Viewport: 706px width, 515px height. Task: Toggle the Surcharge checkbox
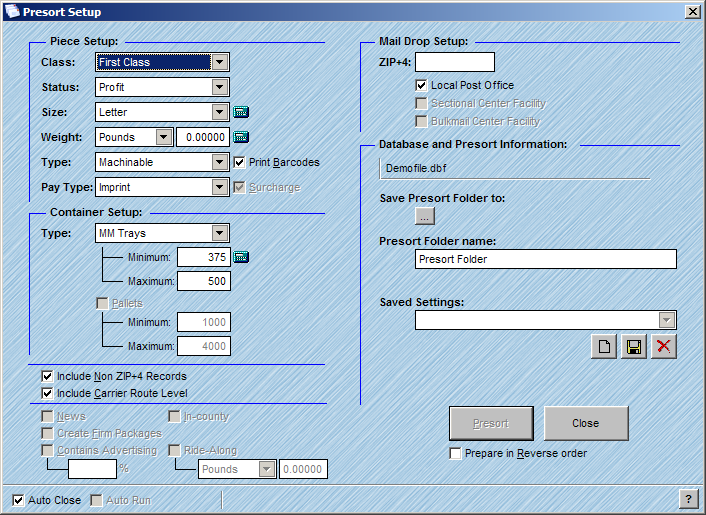[239, 187]
